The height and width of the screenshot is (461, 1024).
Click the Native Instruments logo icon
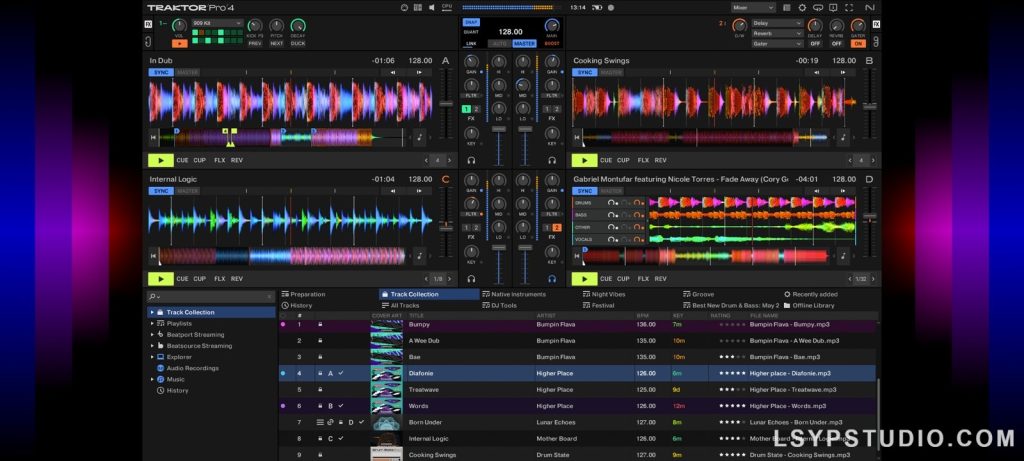click(x=869, y=8)
